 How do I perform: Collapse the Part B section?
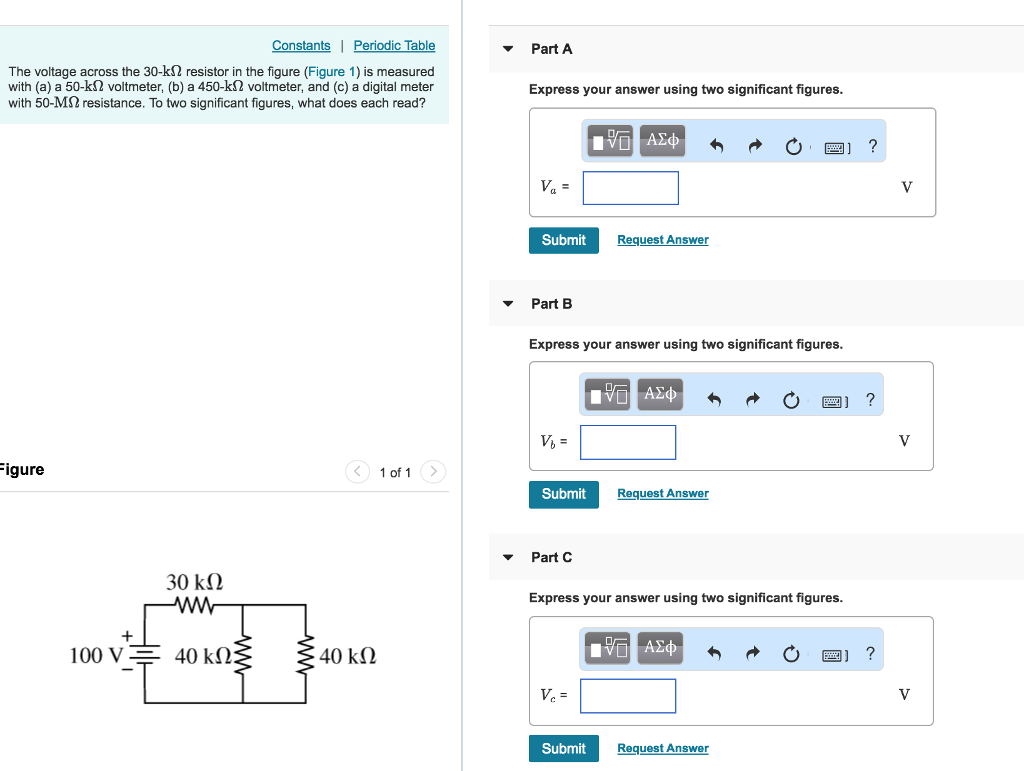coord(507,303)
